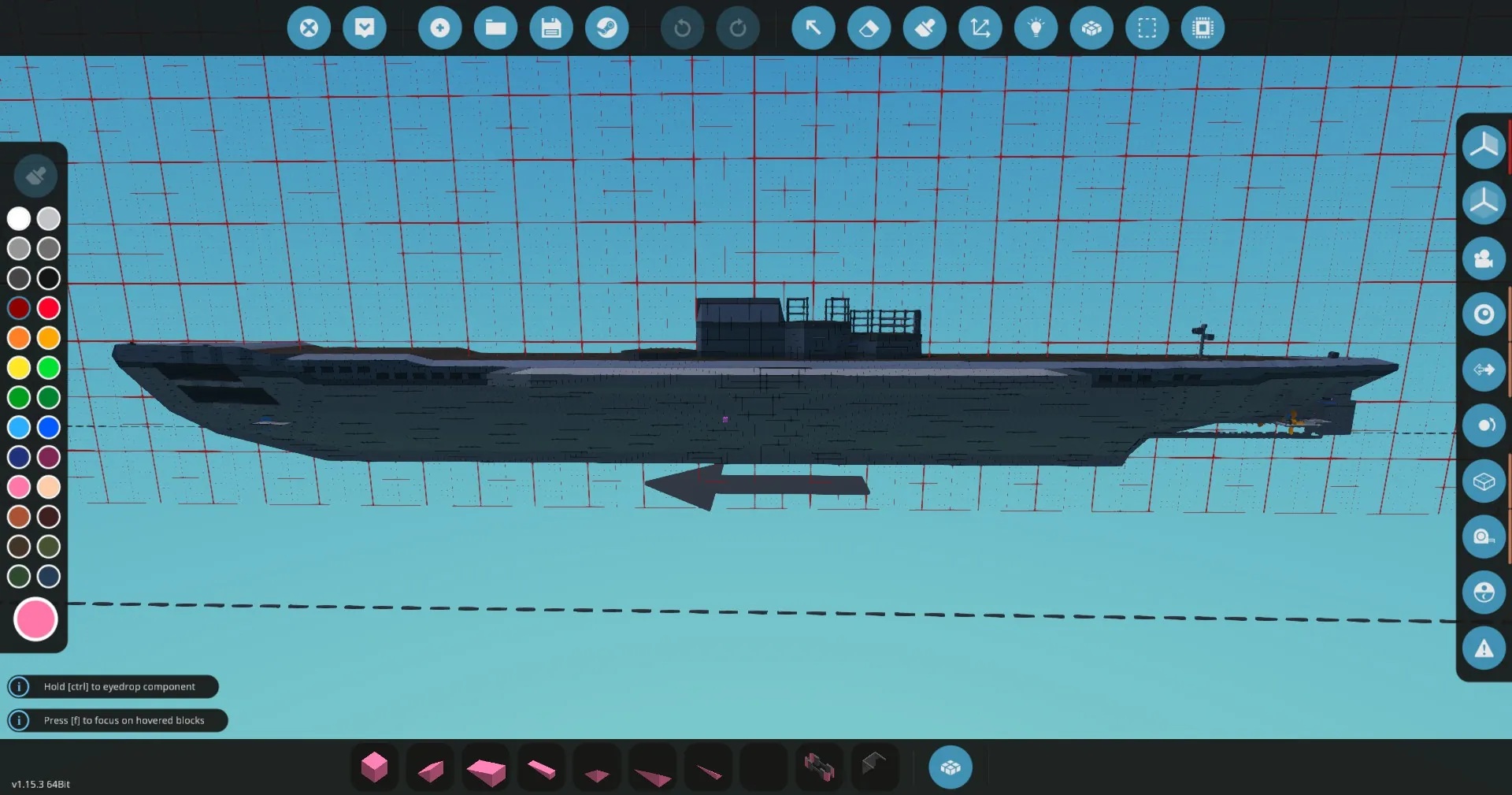
Task: Click the Save vehicle floppy disk icon
Action: coord(551,28)
